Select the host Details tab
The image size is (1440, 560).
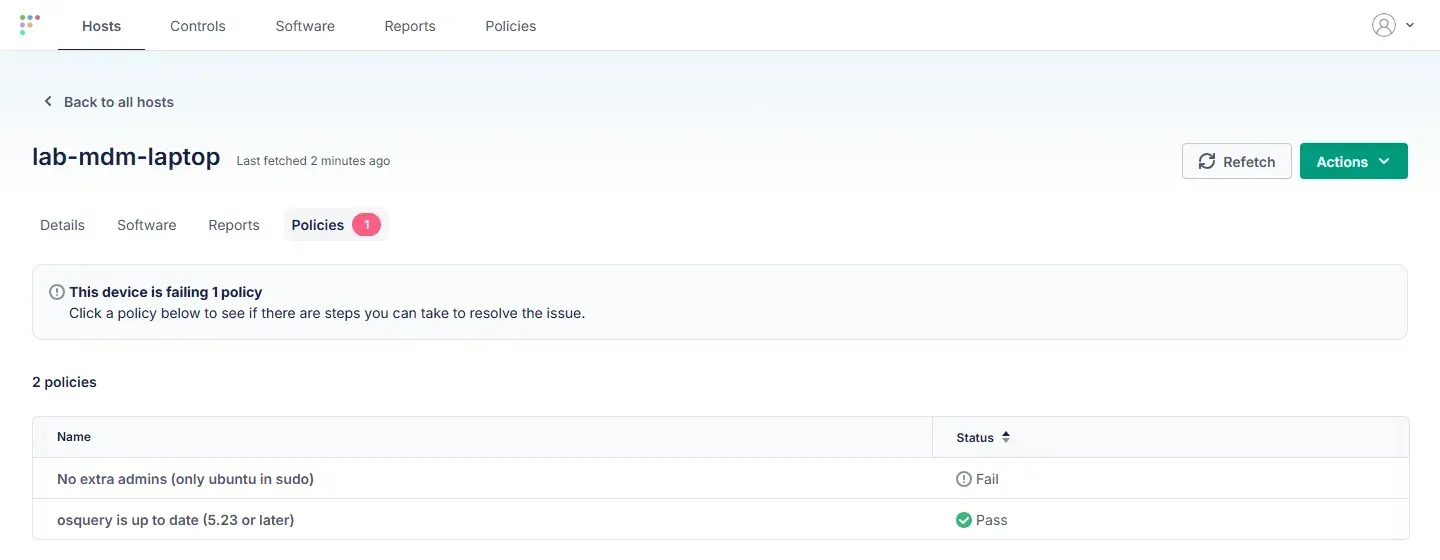[62, 225]
